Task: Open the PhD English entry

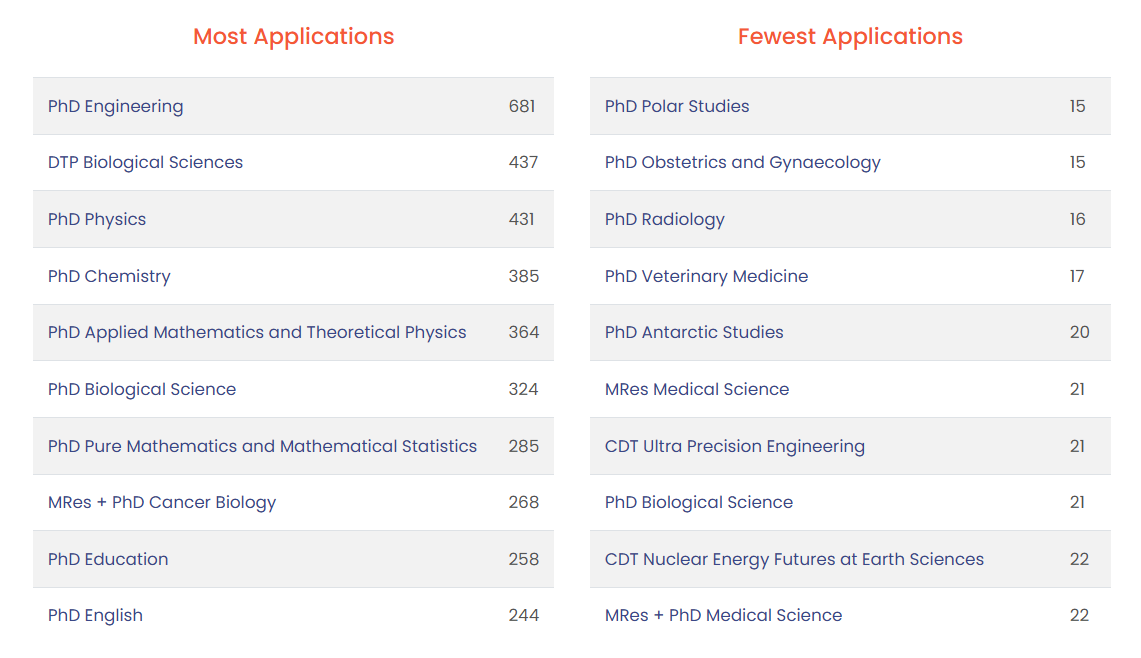Action: [293, 616]
